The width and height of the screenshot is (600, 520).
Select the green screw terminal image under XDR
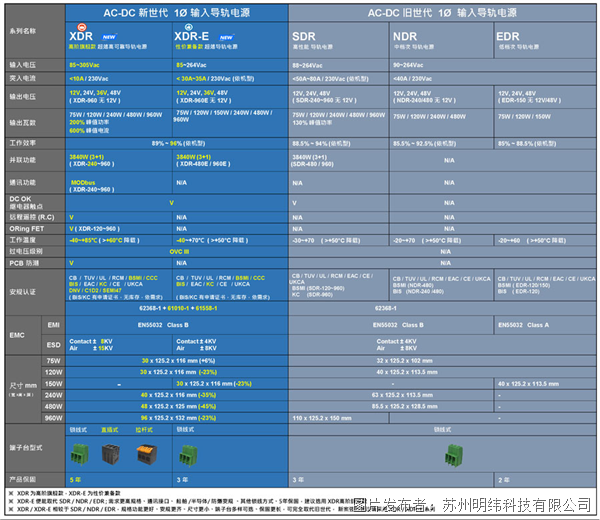[80, 454]
